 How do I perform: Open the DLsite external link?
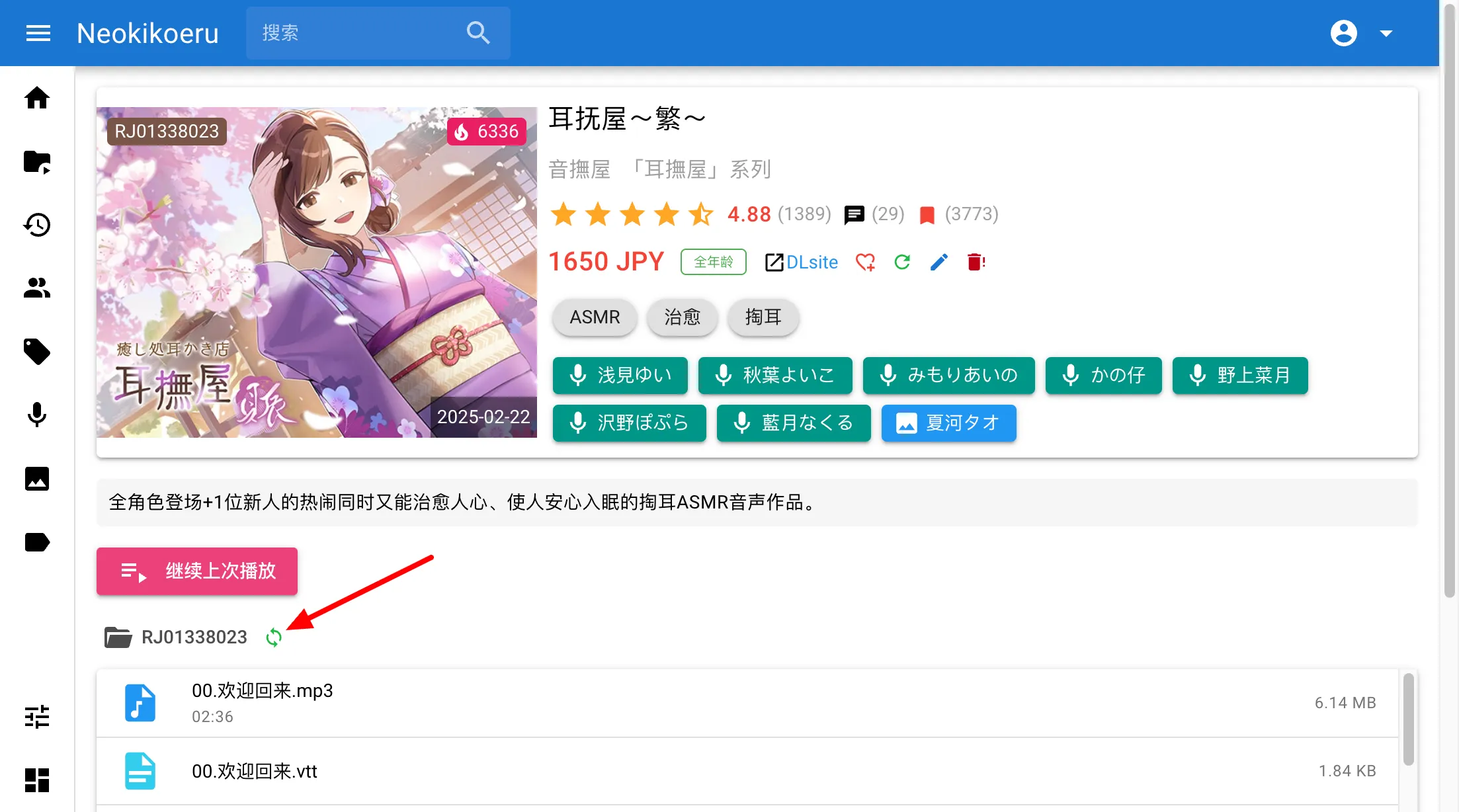click(802, 263)
